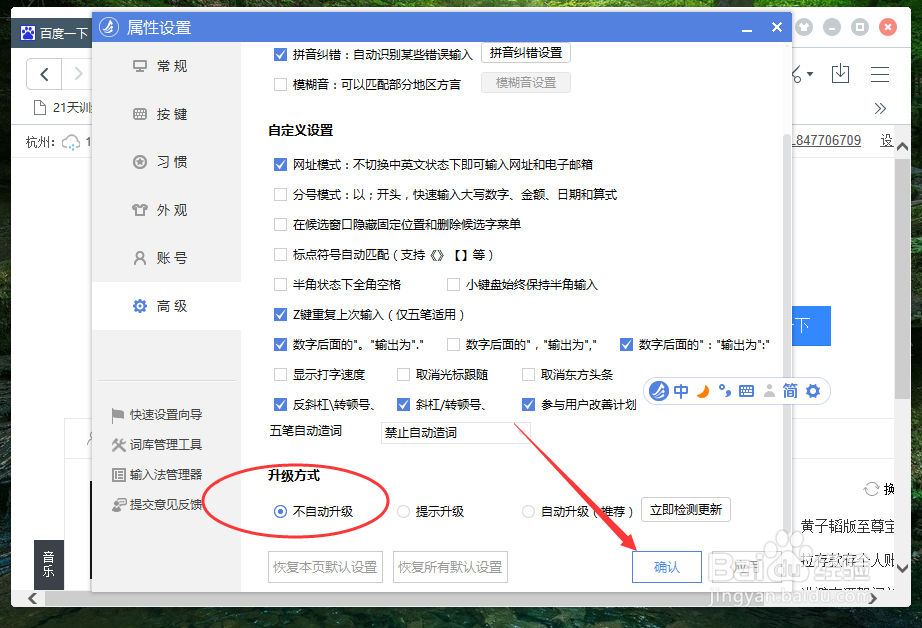Click the input method logo on the status bar
The width and height of the screenshot is (922, 628).
pos(659,391)
